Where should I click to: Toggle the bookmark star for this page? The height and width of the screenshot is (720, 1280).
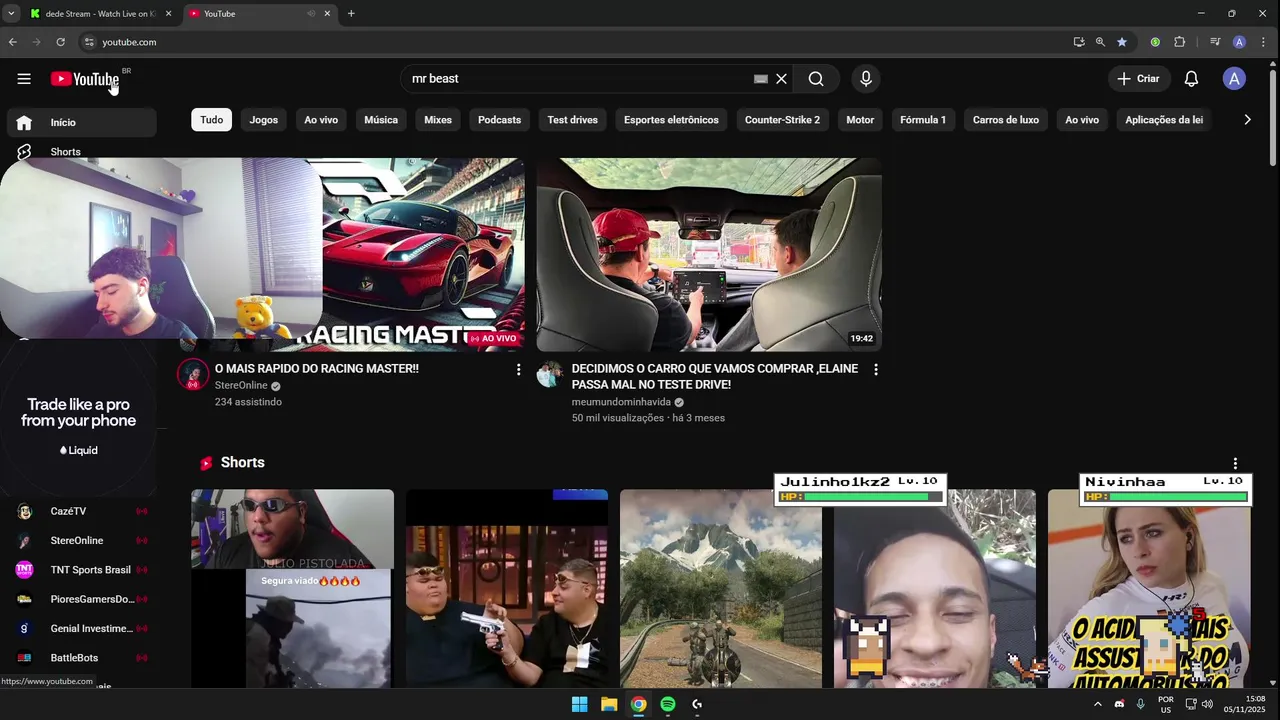1122,42
